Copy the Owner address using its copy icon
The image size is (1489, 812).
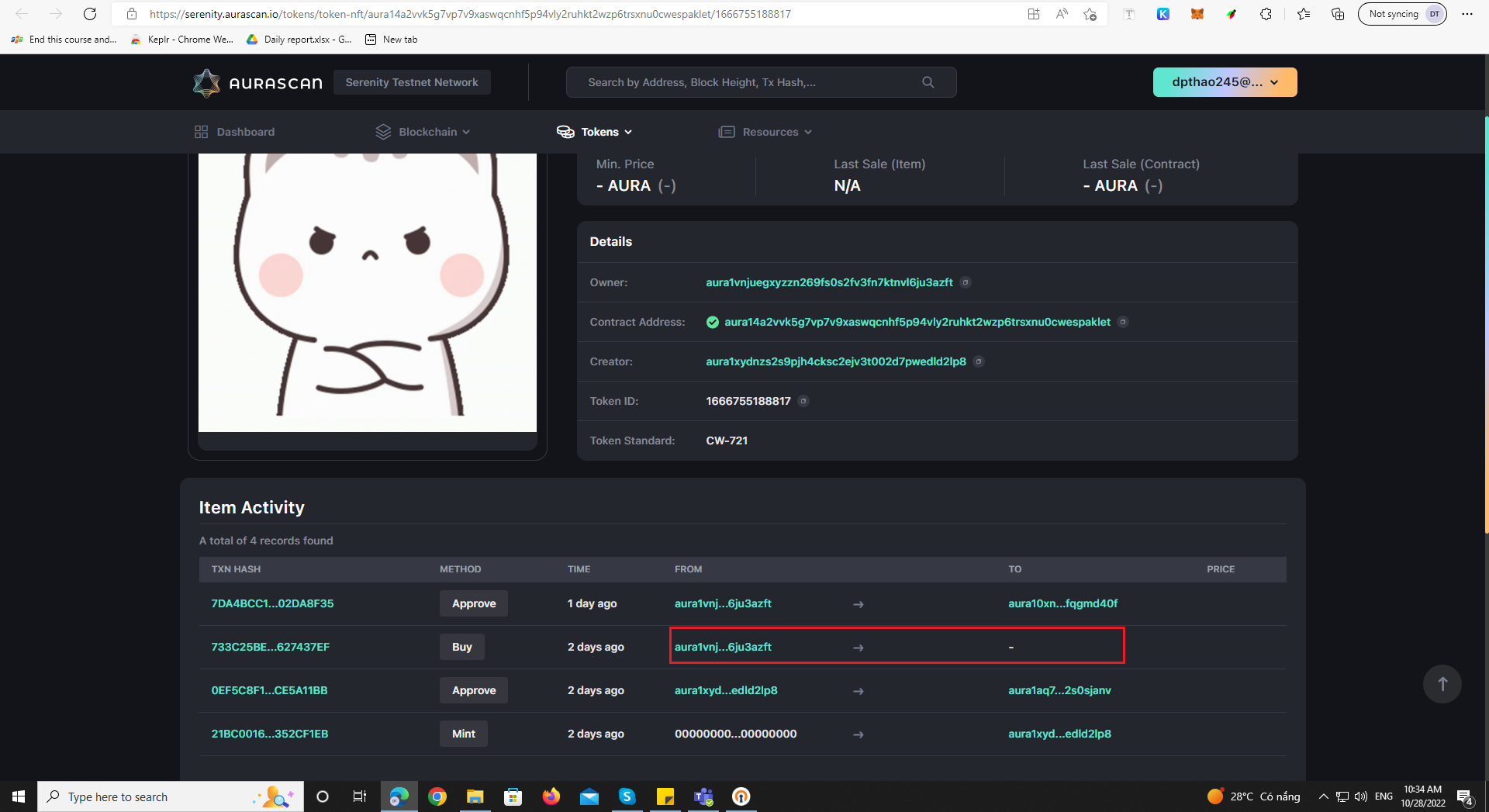(965, 282)
